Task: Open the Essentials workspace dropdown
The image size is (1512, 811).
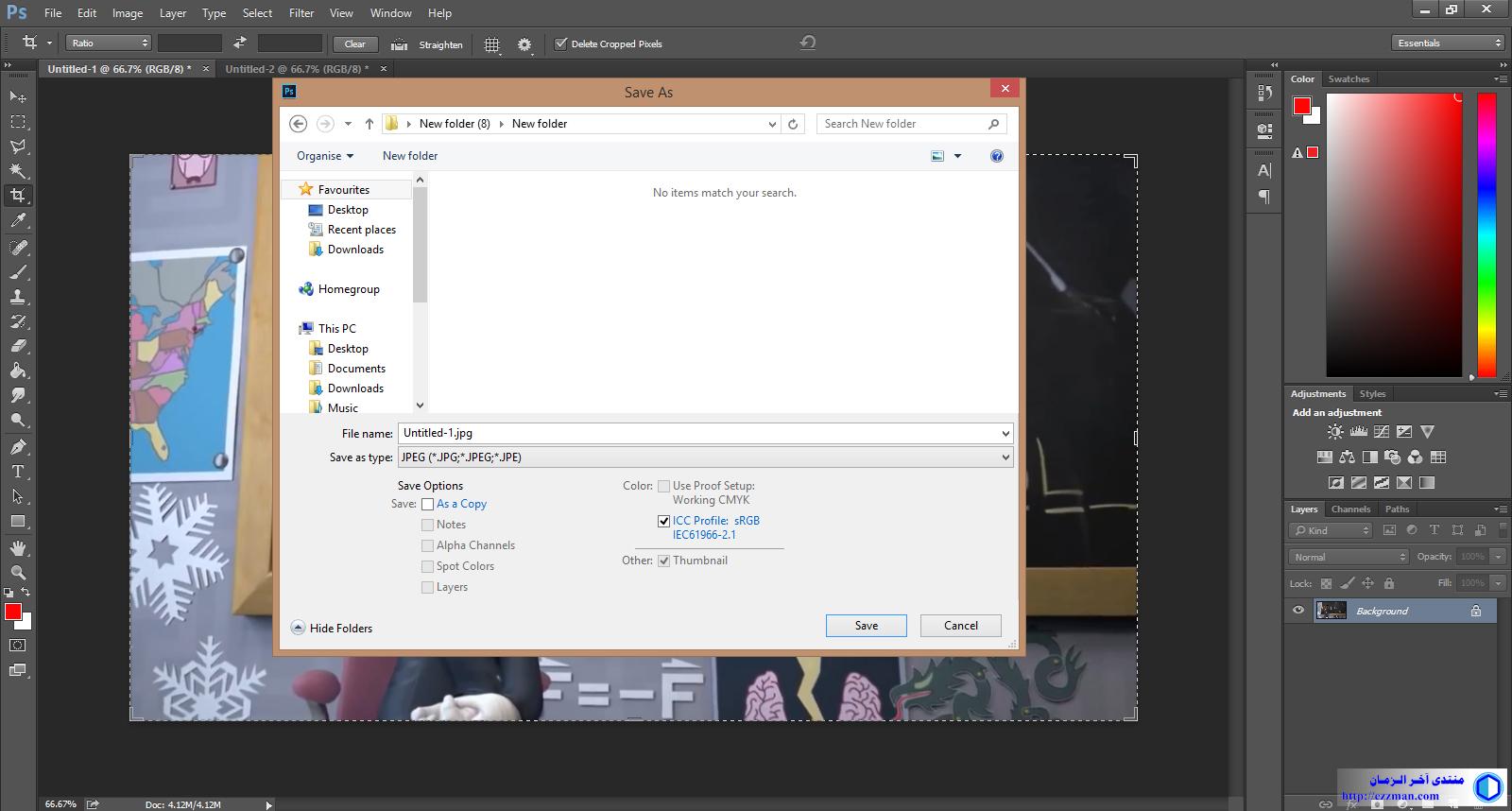Action: [1447, 43]
